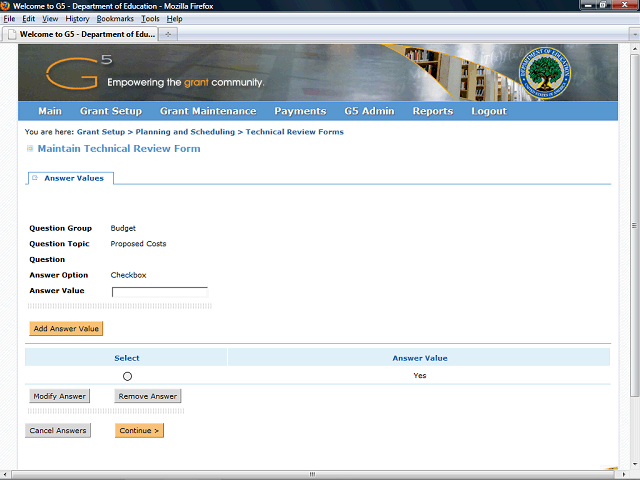Image resolution: width=640 pixels, height=480 pixels.
Task: Click the Question Topic label
Action: click(59, 244)
